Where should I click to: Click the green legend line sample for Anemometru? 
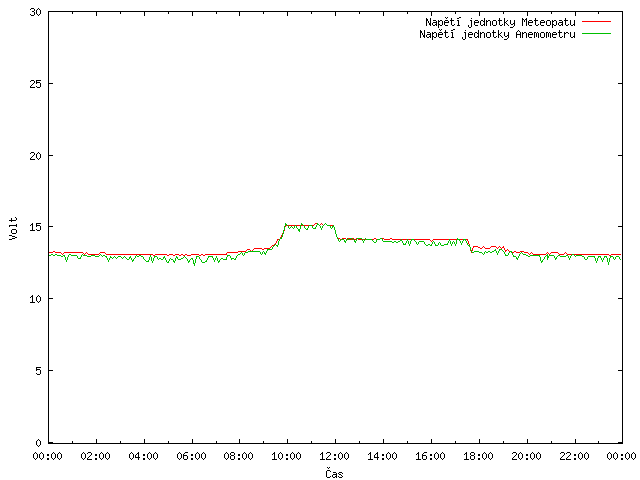click(596, 33)
